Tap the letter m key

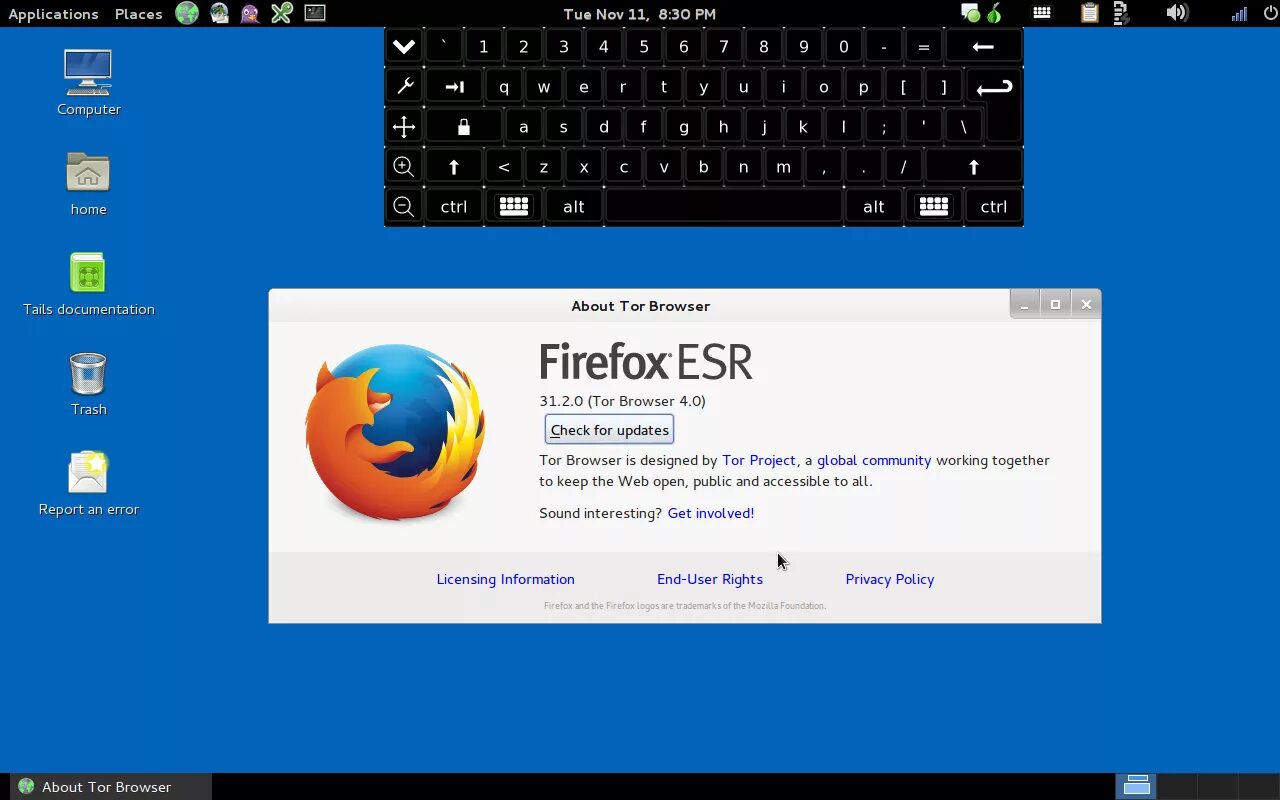click(x=784, y=166)
